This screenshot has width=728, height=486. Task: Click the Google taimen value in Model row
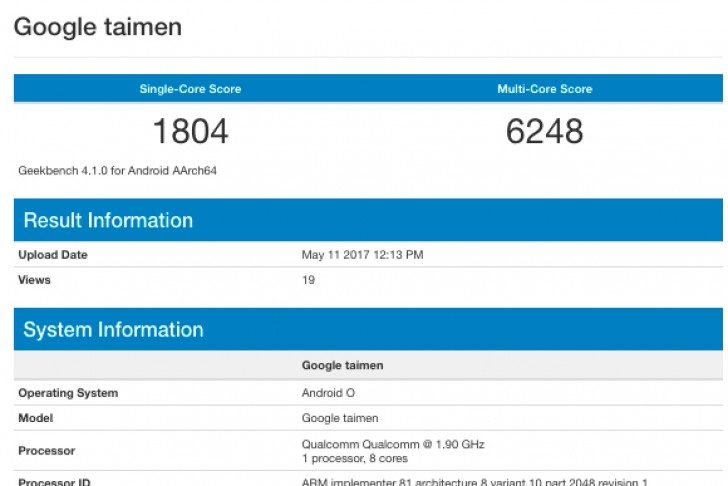(340, 418)
